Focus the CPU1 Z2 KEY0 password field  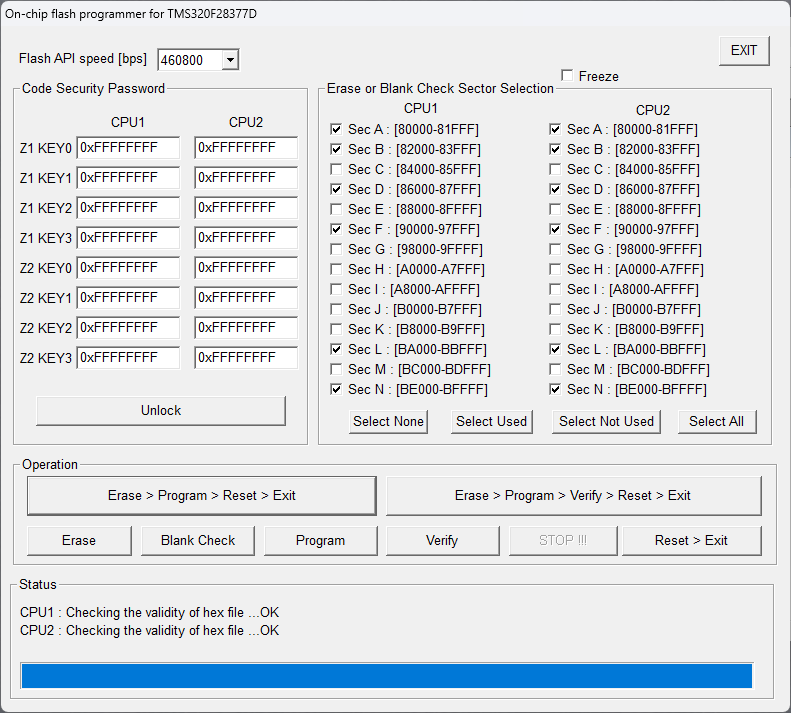(x=128, y=268)
